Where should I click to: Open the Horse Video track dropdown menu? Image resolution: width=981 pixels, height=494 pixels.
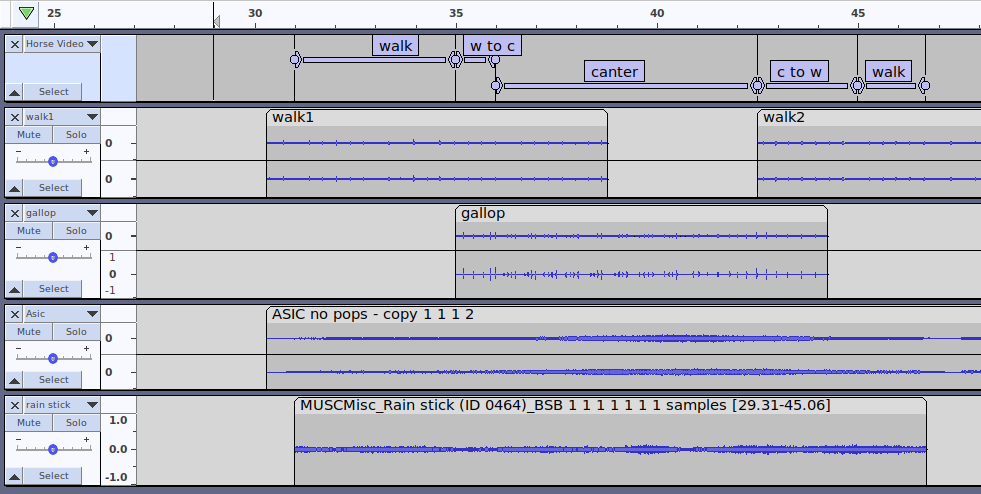coord(92,44)
